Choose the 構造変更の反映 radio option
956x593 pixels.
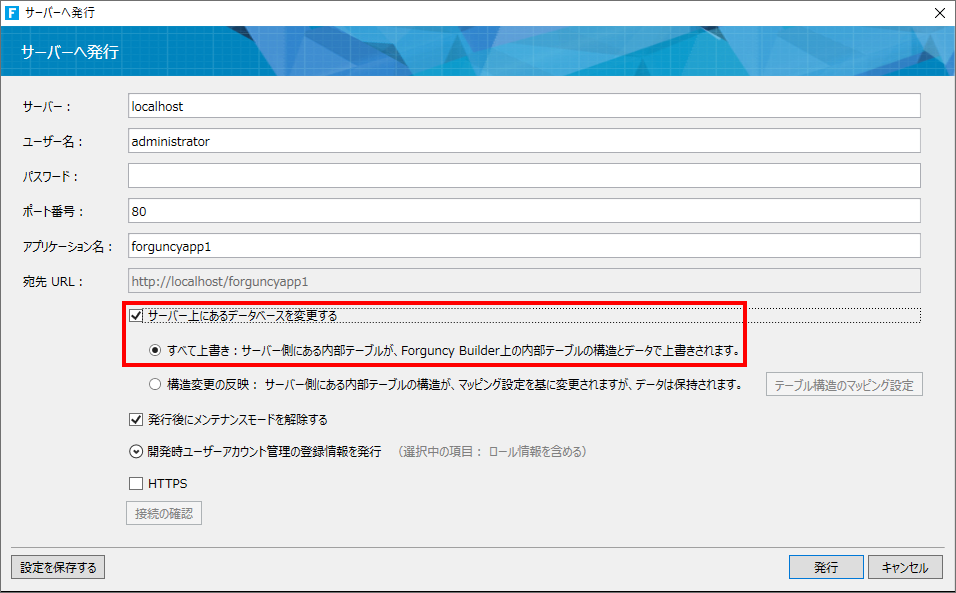click(155, 385)
